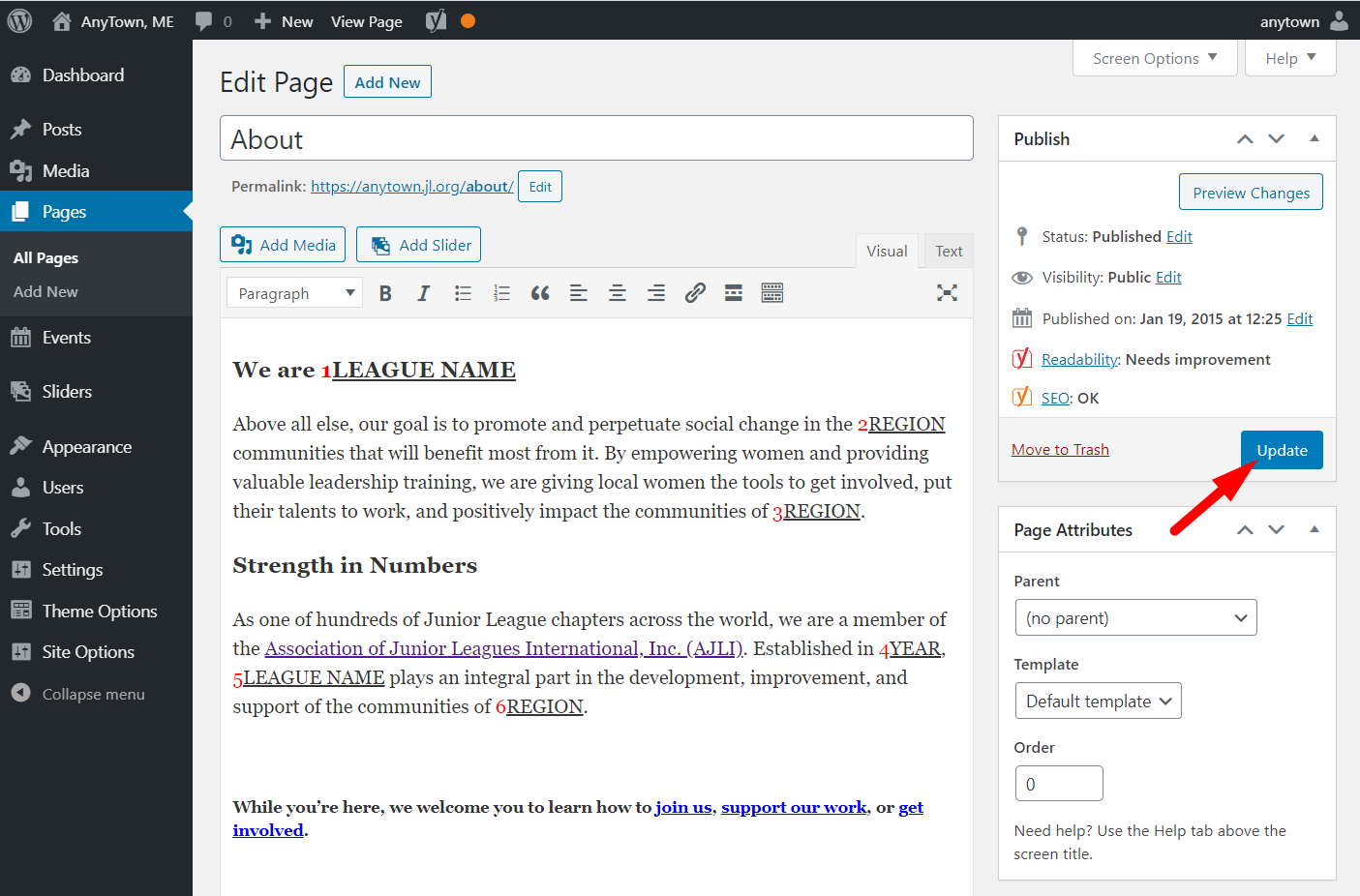
Task: Expand the Help tab
Action: click(1290, 58)
